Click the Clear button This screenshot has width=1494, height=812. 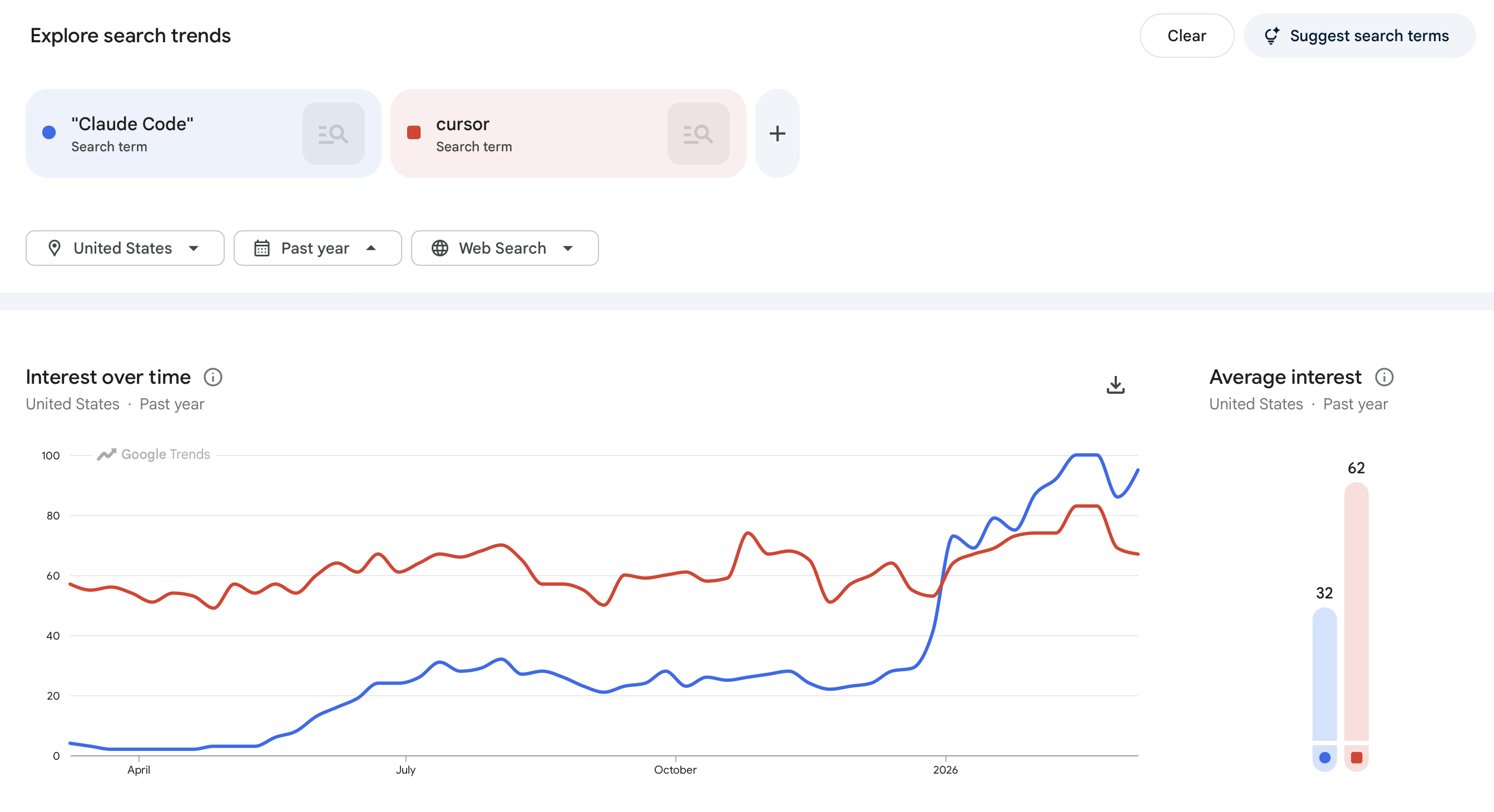1186,36
